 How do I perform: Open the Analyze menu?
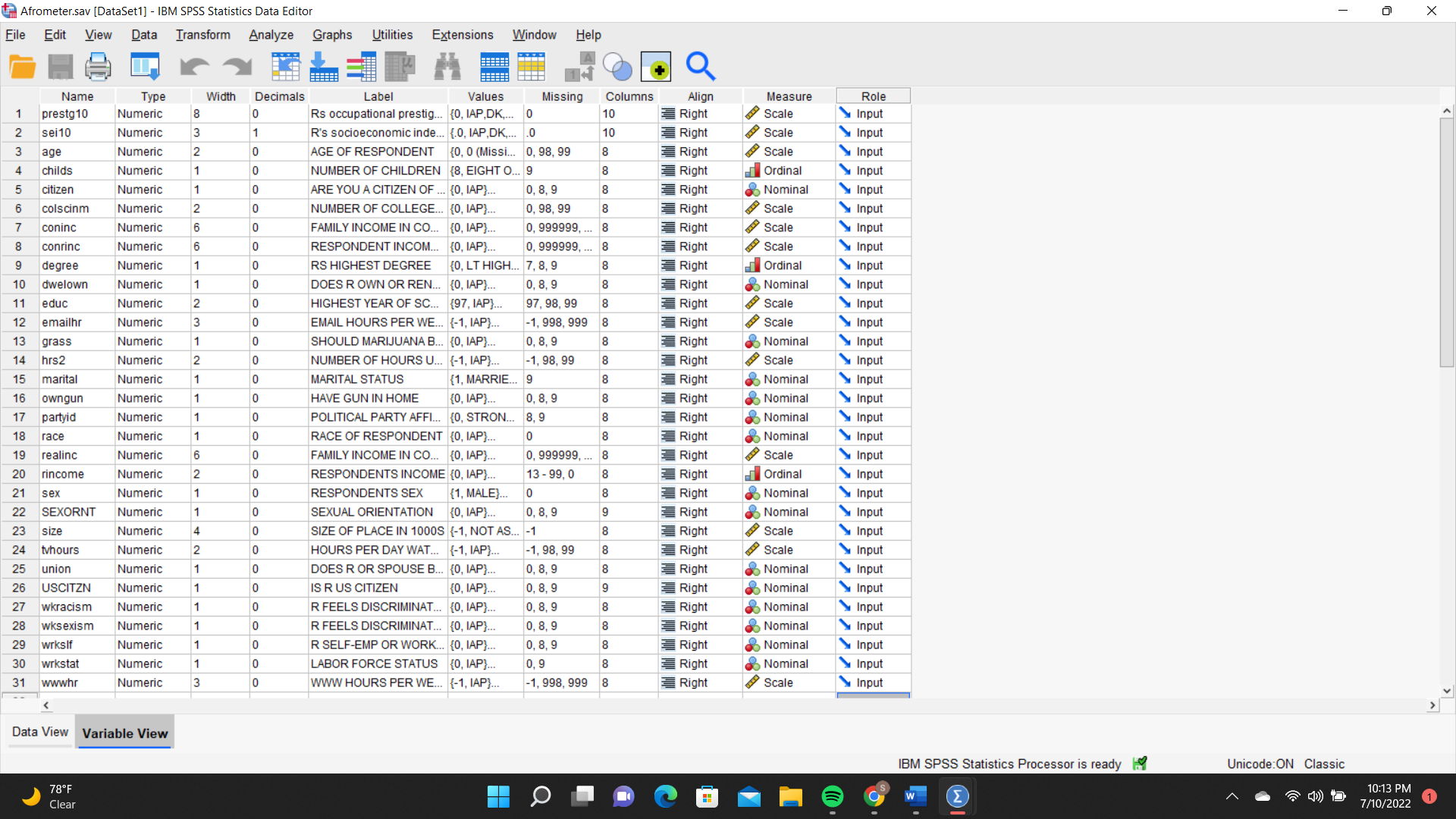coord(271,35)
